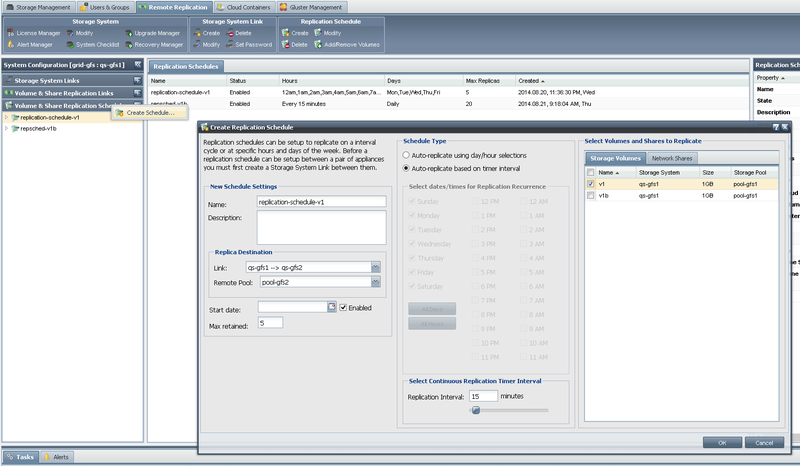Click Add/Remove Volumes in Replication Schedule
This screenshot has width=800, height=466.
click(350, 44)
